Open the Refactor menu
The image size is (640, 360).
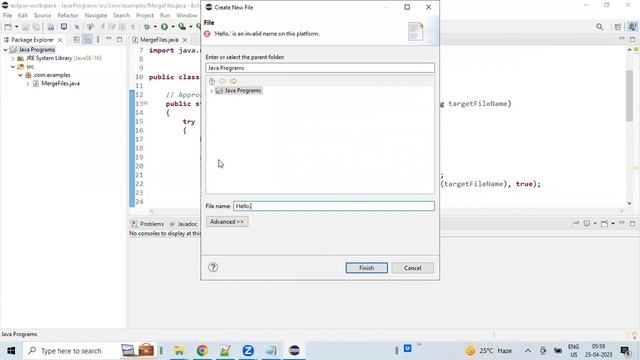(x=68, y=16)
